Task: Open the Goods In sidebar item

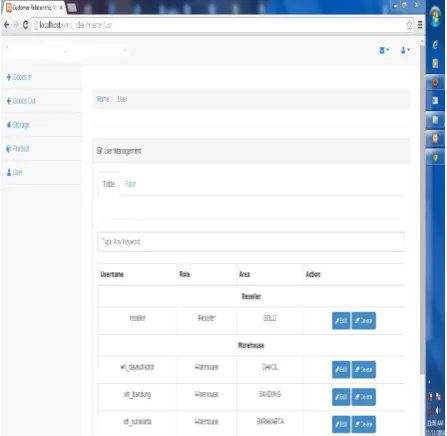Action: coord(19,77)
